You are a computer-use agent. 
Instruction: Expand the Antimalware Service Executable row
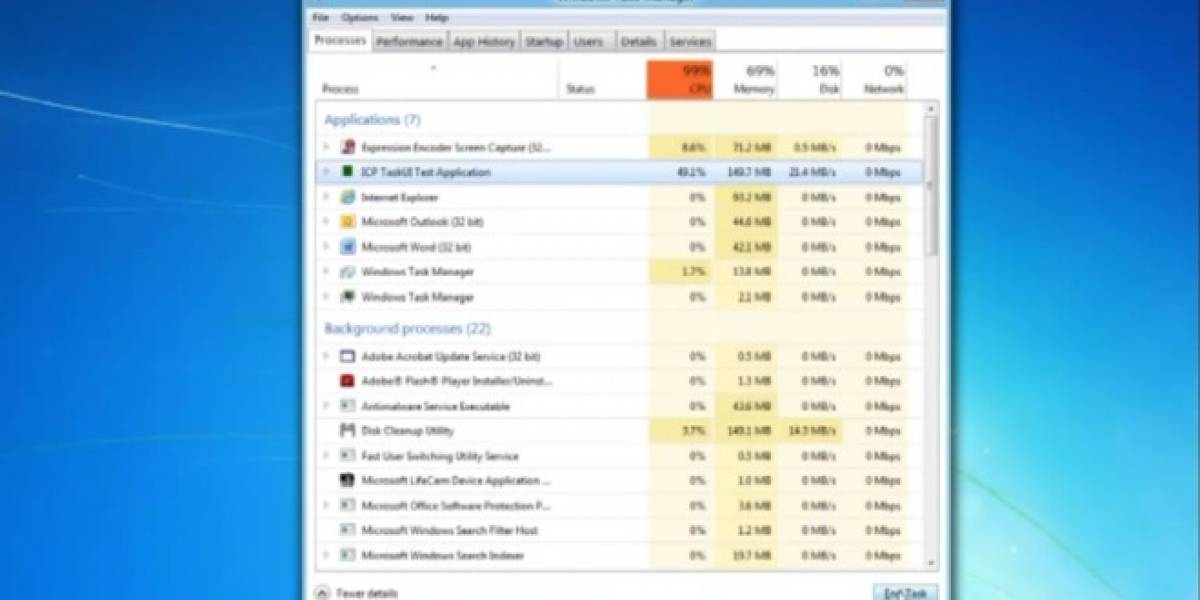326,406
